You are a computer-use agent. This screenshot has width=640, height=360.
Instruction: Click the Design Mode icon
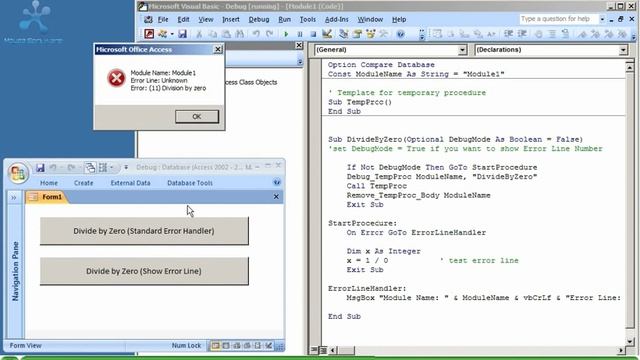click(327, 34)
